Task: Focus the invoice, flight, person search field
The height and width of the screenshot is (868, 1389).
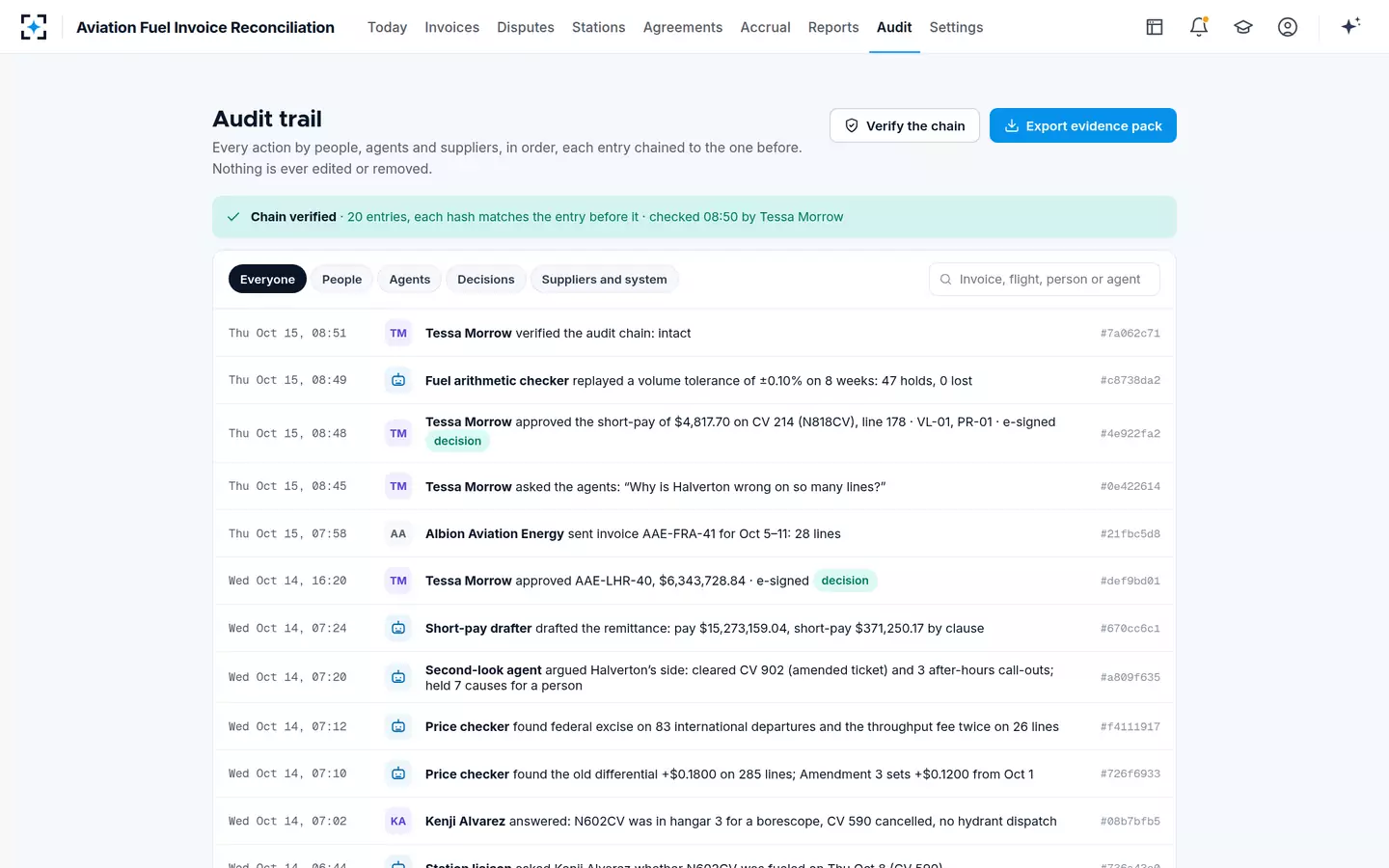Action: click(x=1045, y=279)
